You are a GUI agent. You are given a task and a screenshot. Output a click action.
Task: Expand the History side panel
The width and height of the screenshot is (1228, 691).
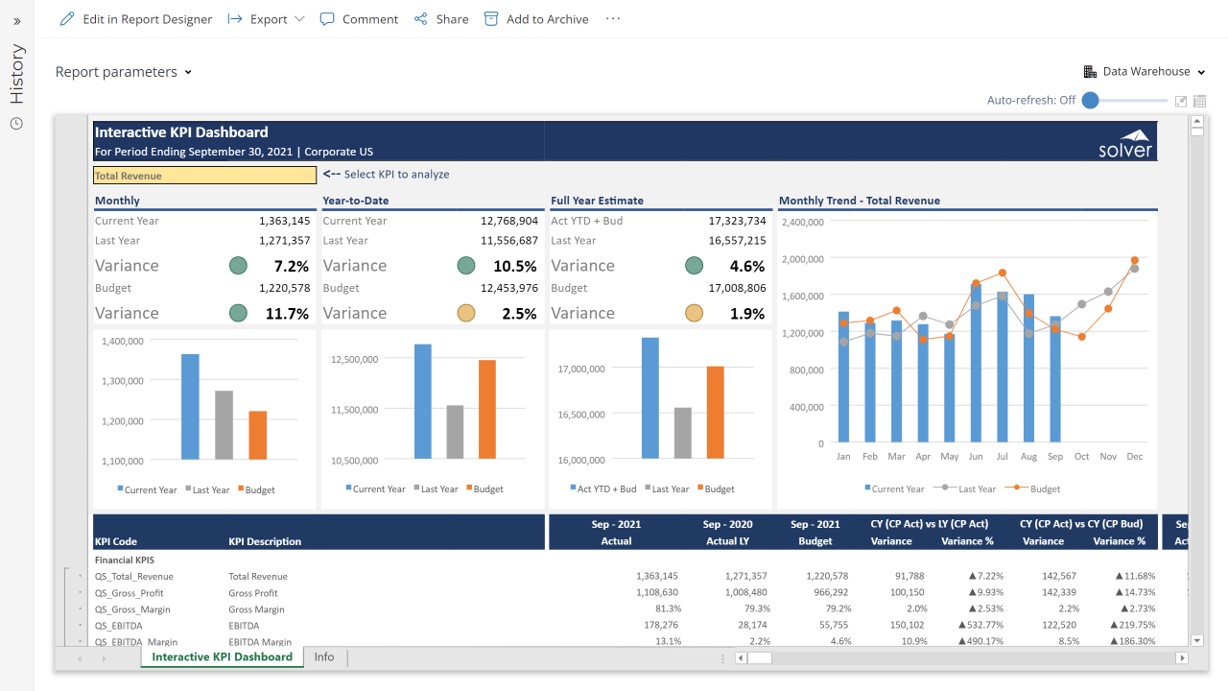[16, 21]
